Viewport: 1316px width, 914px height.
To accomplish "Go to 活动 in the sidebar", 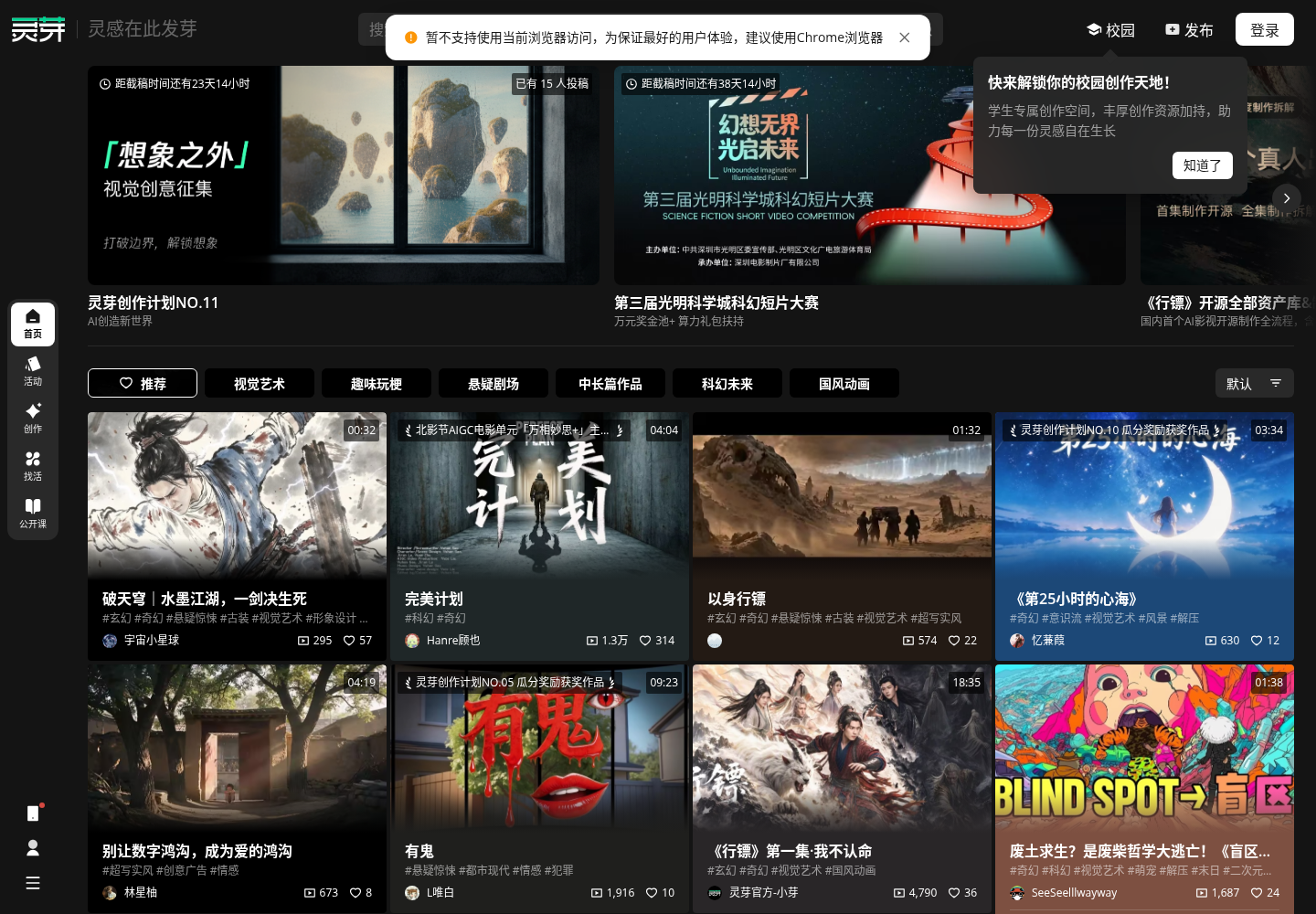I will pyautogui.click(x=33, y=372).
